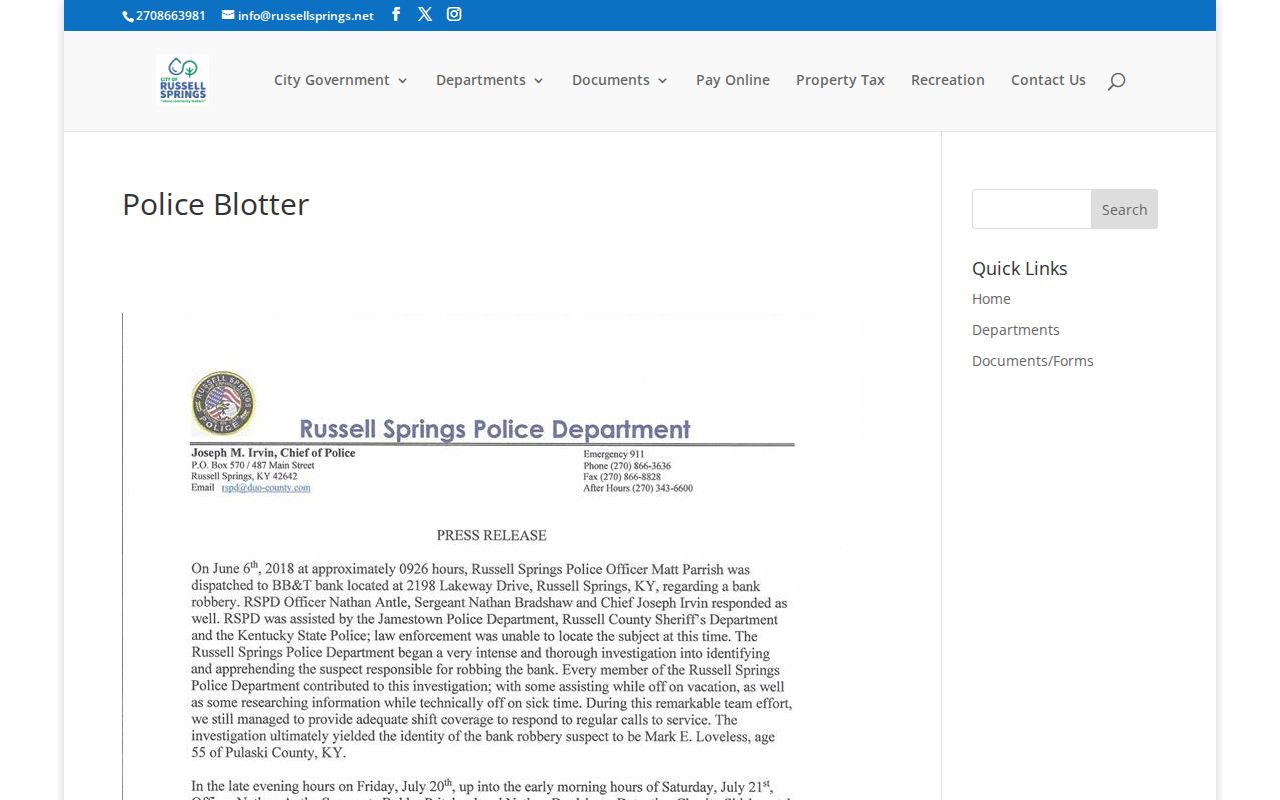Image resolution: width=1280 pixels, height=800 pixels.
Task: Open Home under Quick Links
Action: pyautogui.click(x=991, y=299)
